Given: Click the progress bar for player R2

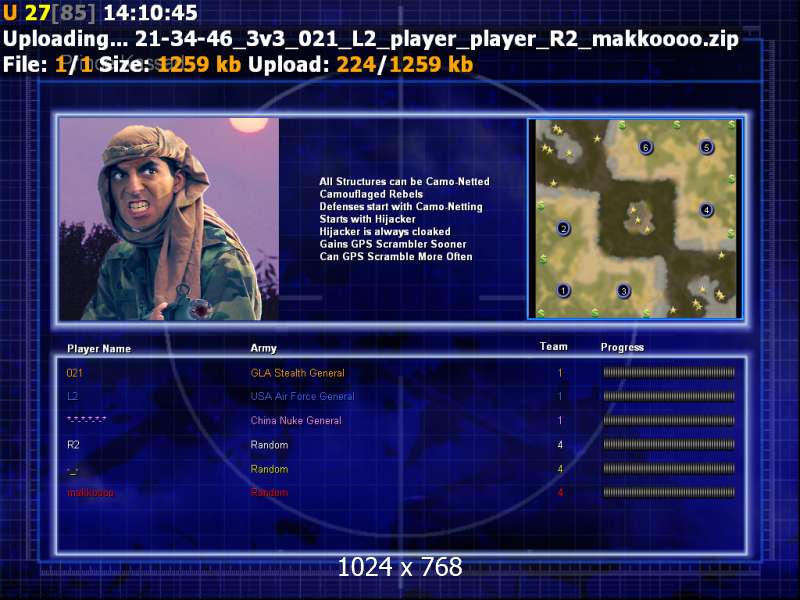Looking at the screenshot, I should [x=669, y=444].
